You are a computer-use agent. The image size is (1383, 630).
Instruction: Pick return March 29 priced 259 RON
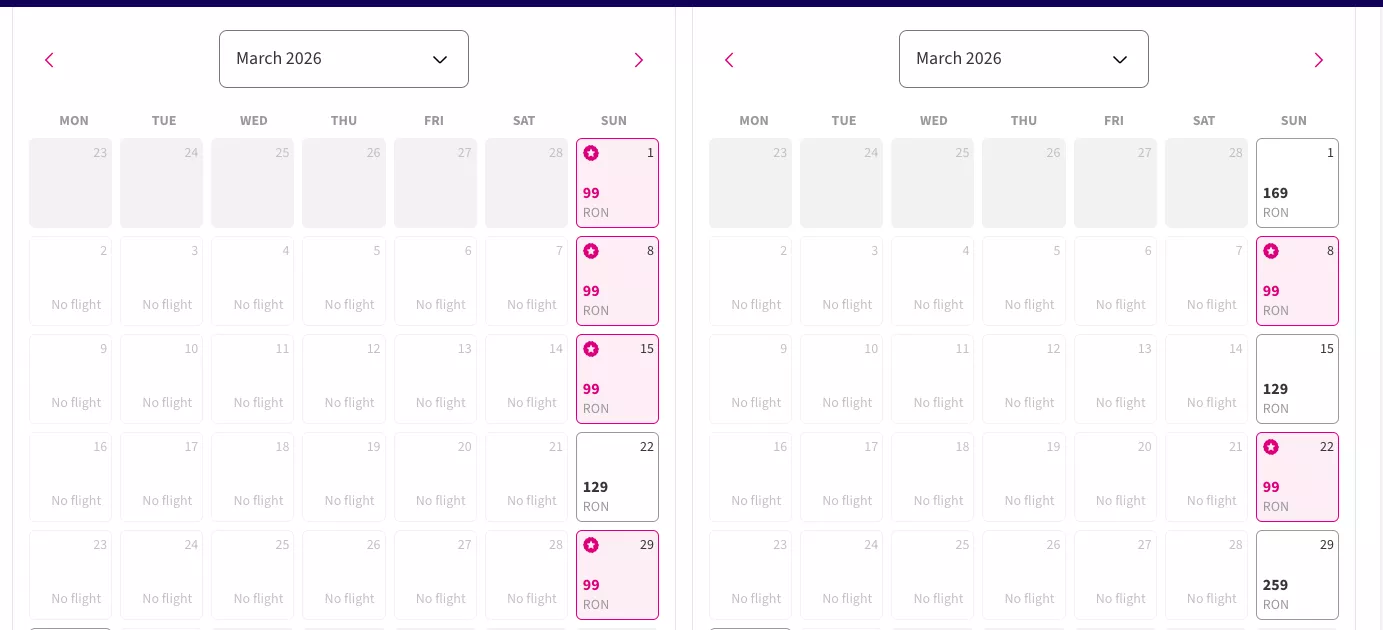1297,575
